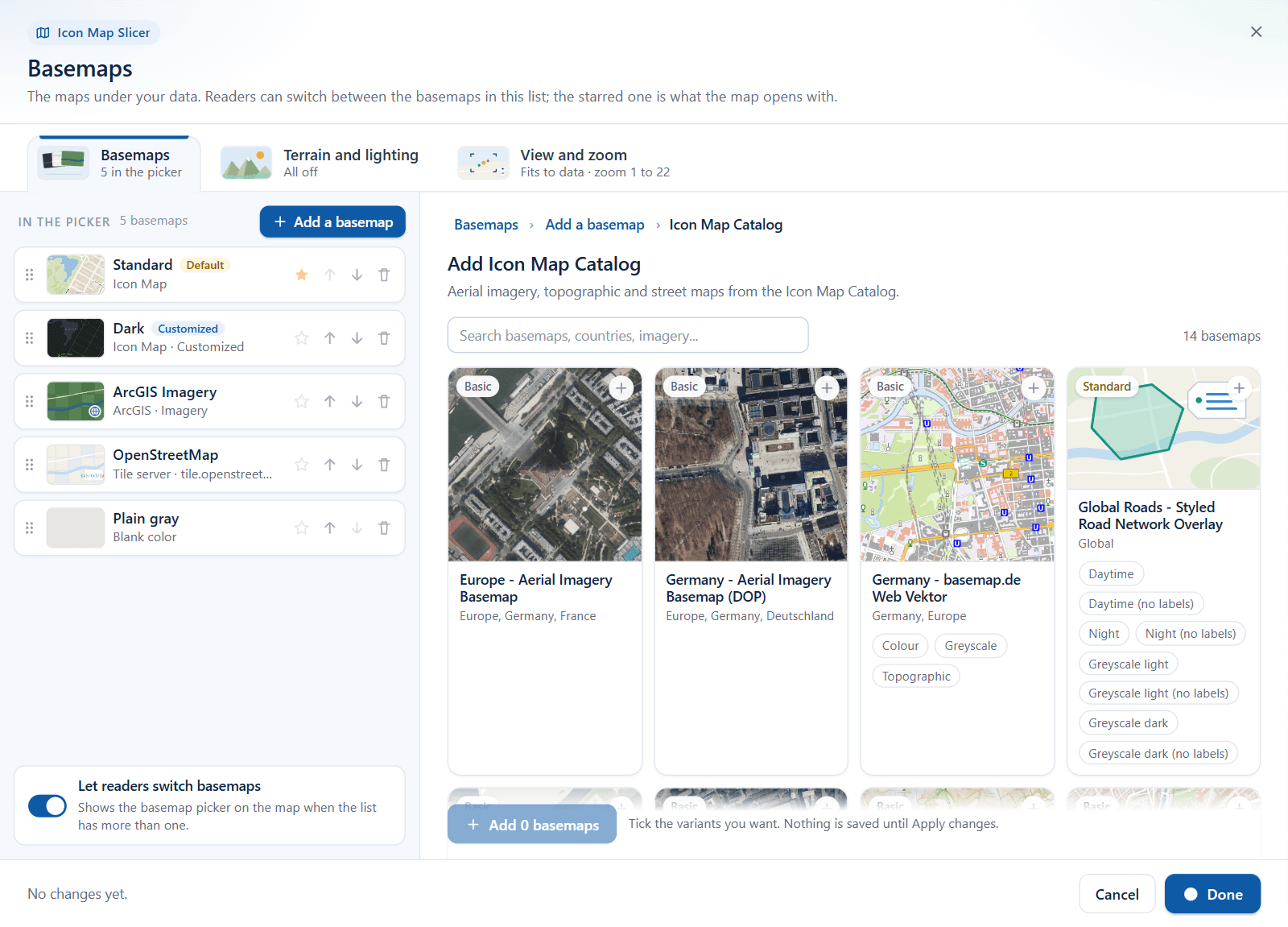
Task: Click the Add a basemap button
Action: (332, 221)
